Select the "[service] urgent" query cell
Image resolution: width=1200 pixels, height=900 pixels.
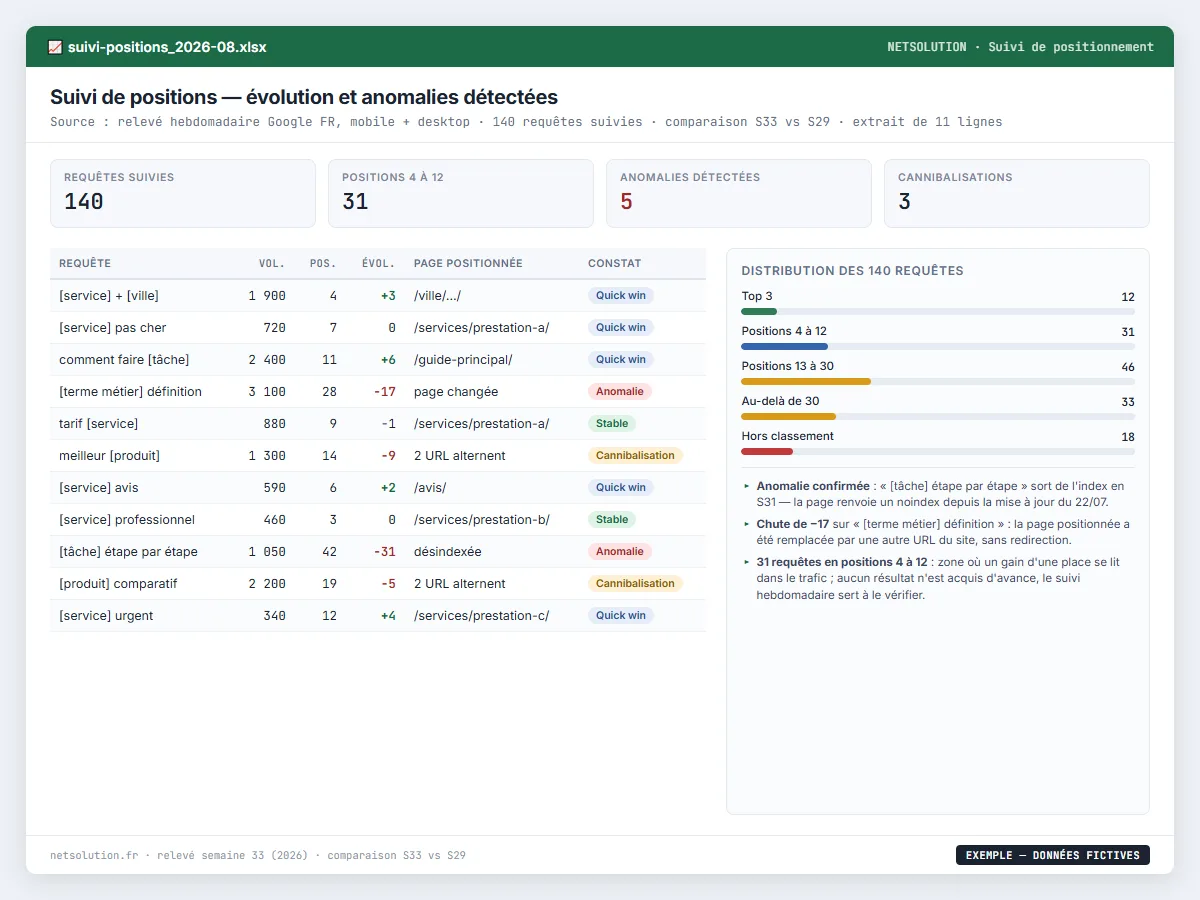(106, 616)
